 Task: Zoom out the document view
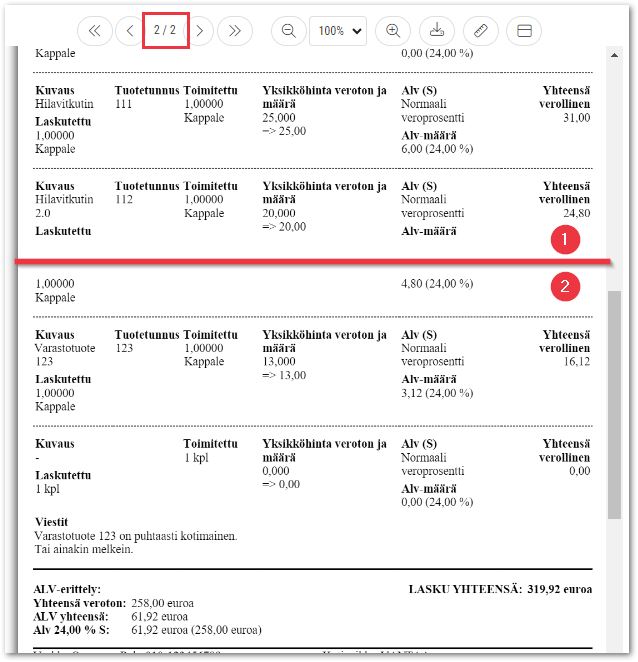click(x=288, y=31)
